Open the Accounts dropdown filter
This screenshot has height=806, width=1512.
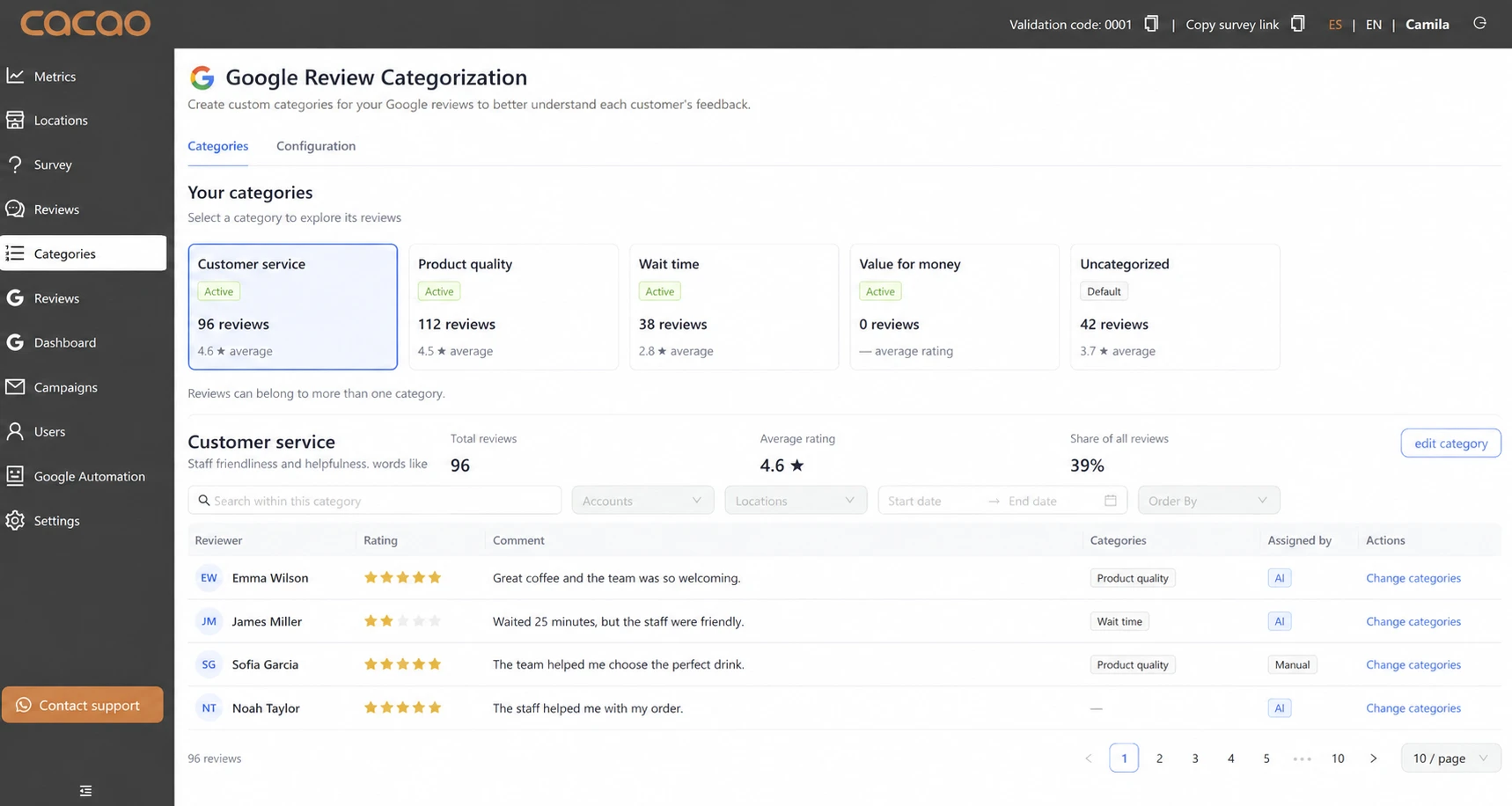pos(642,500)
